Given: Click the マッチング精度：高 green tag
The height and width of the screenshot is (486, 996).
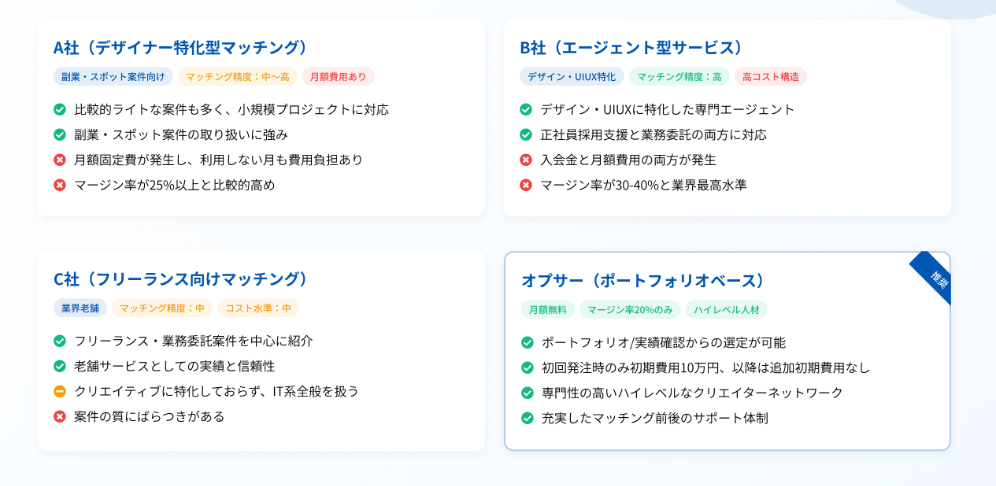Looking at the screenshot, I should point(679,77).
